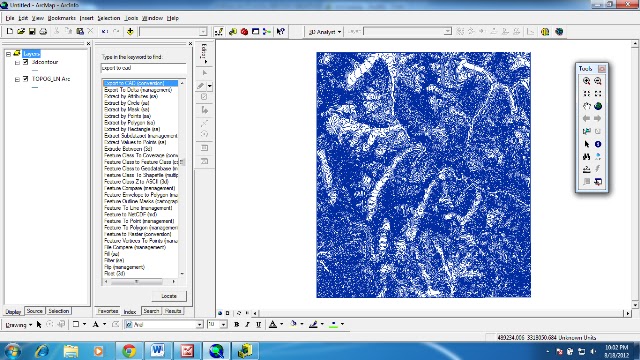Screen dimensions: 640x360
Task: Click the Print toolbar icon
Action: coord(43,31)
